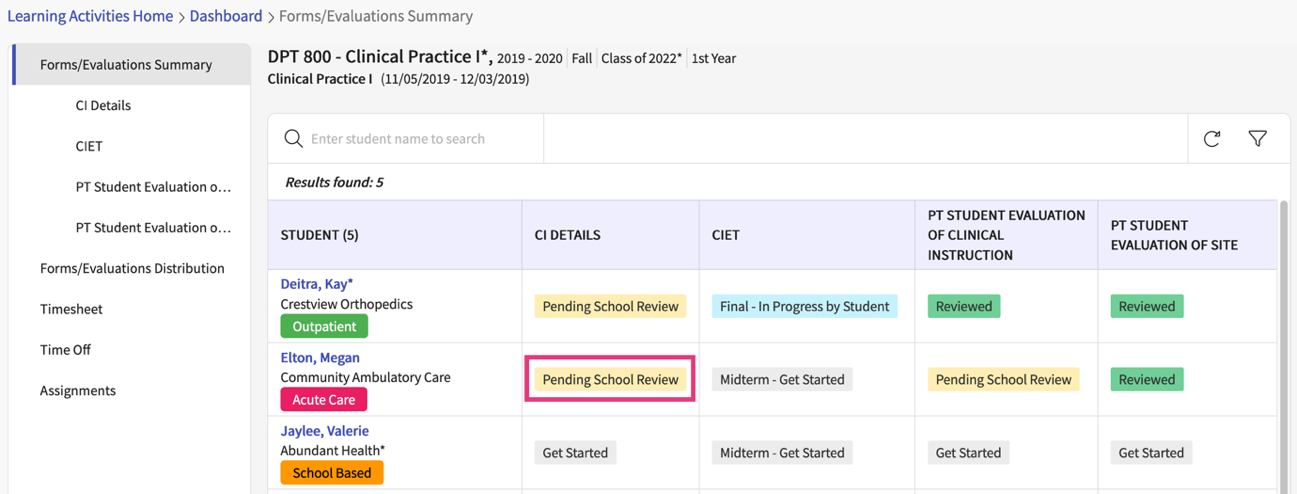1297x494 pixels.
Task: Select Forms/Evaluations Summary in sidebar
Action: pos(126,64)
